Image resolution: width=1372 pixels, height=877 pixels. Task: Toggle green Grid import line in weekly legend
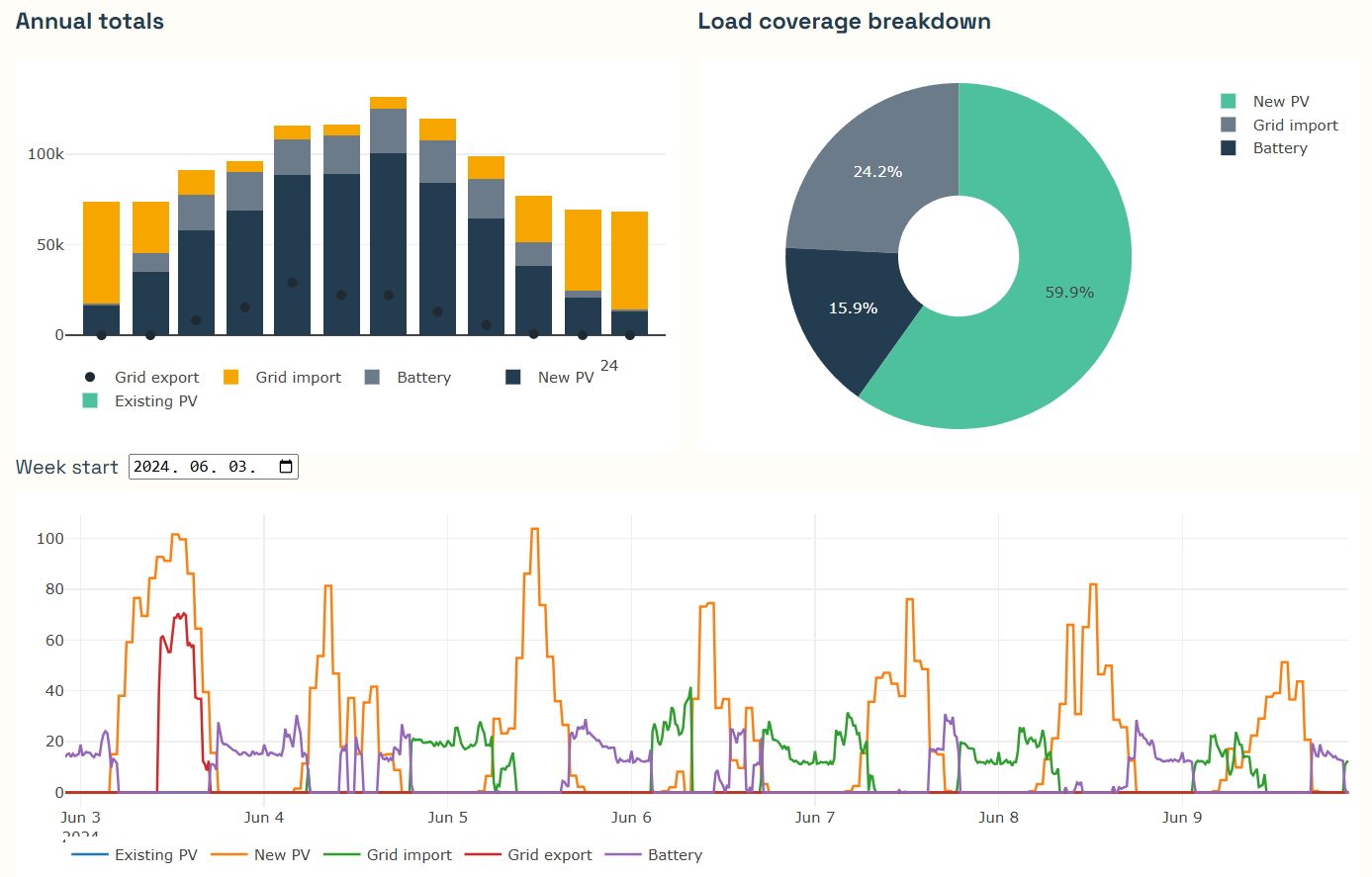click(409, 855)
